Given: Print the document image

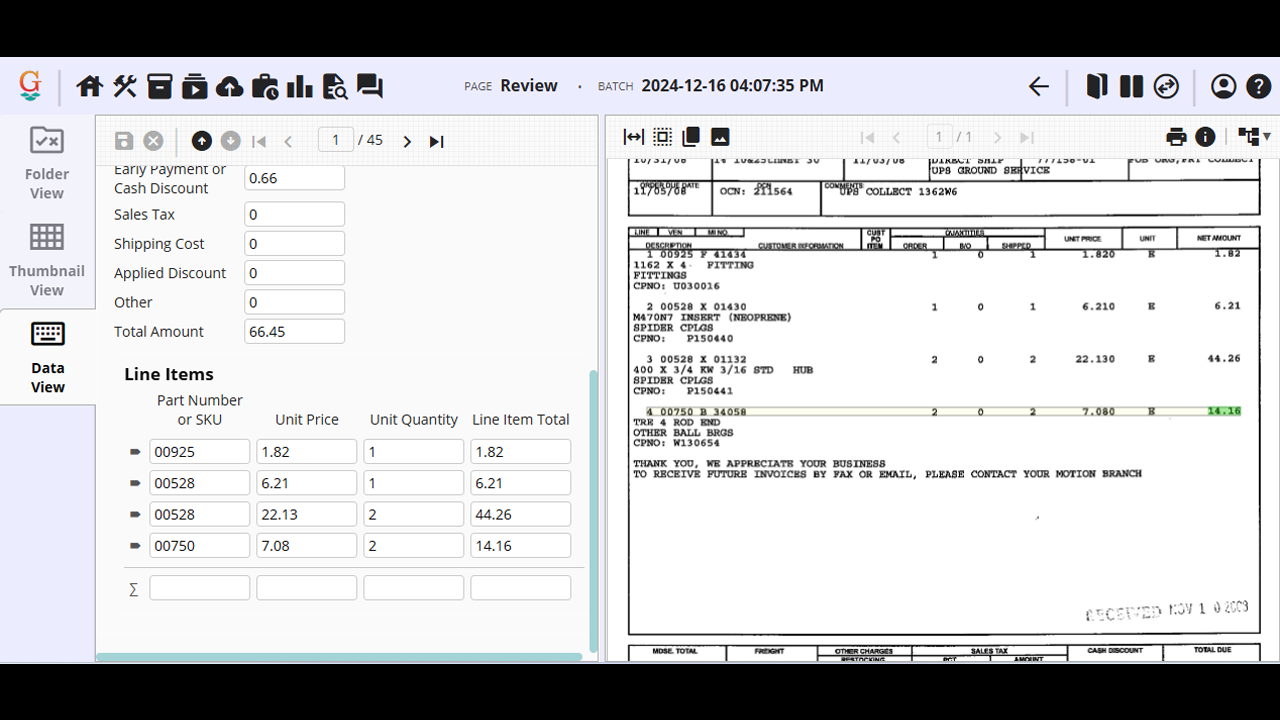Looking at the screenshot, I should pos(1176,137).
